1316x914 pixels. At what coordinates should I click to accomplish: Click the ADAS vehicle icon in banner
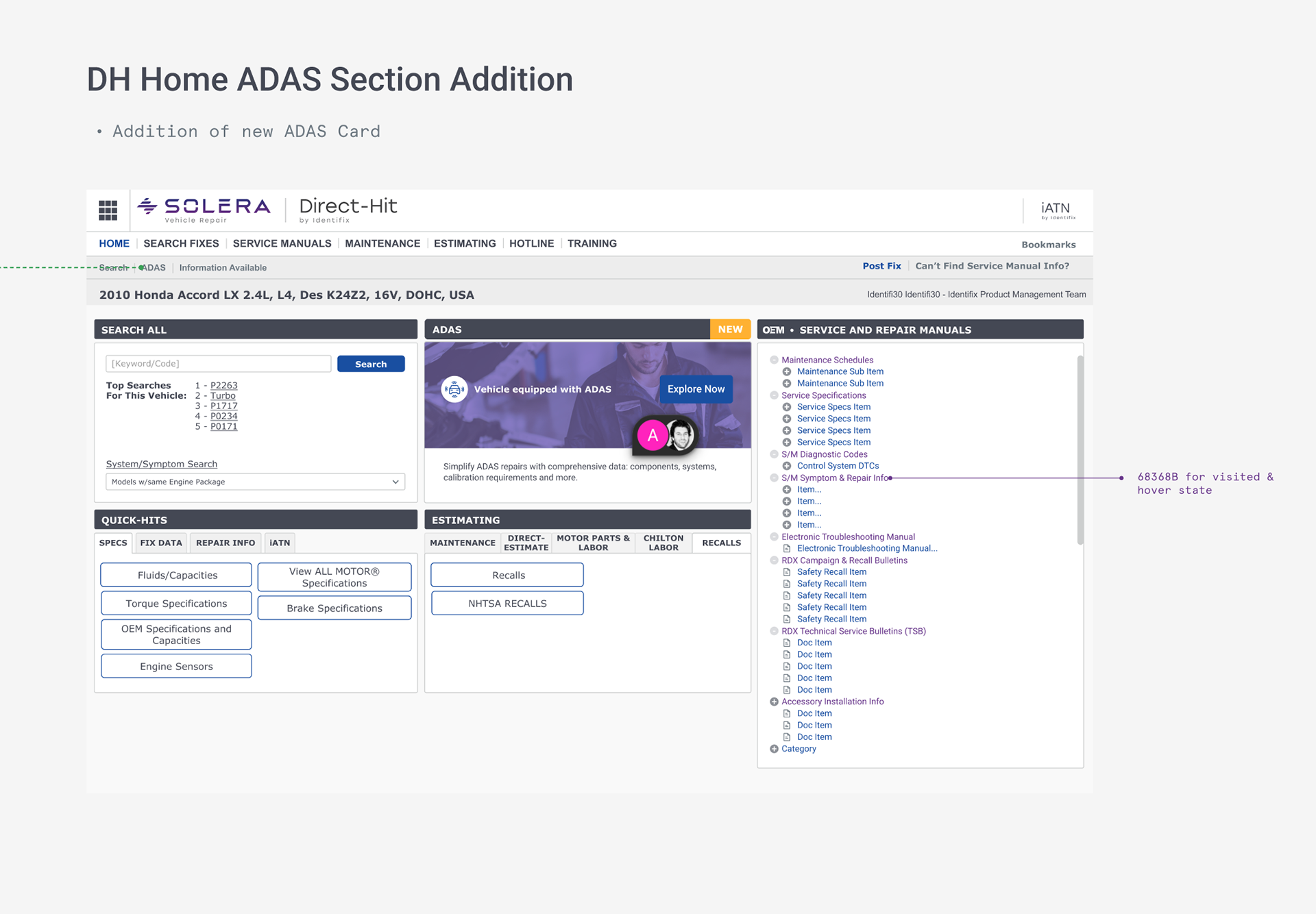(x=454, y=389)
